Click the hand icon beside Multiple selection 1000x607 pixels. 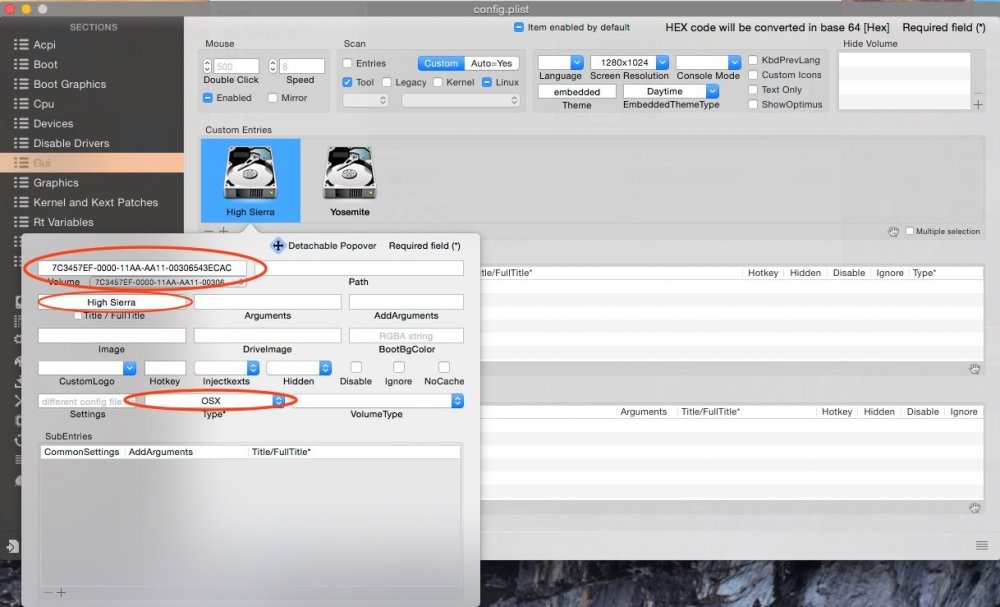click(x=893, y=231)
